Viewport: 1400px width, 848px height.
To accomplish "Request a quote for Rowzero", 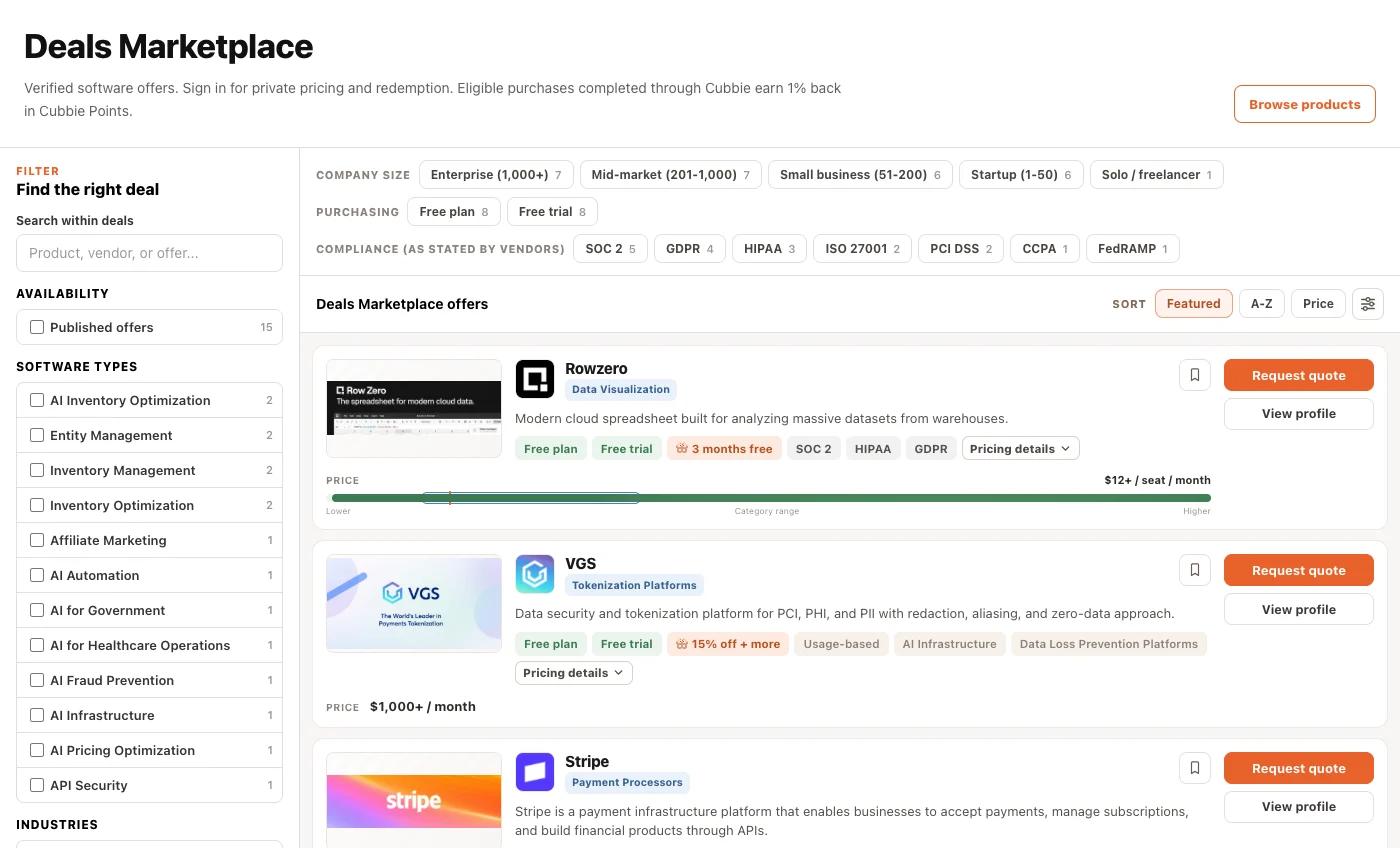I will (1299, 375).
